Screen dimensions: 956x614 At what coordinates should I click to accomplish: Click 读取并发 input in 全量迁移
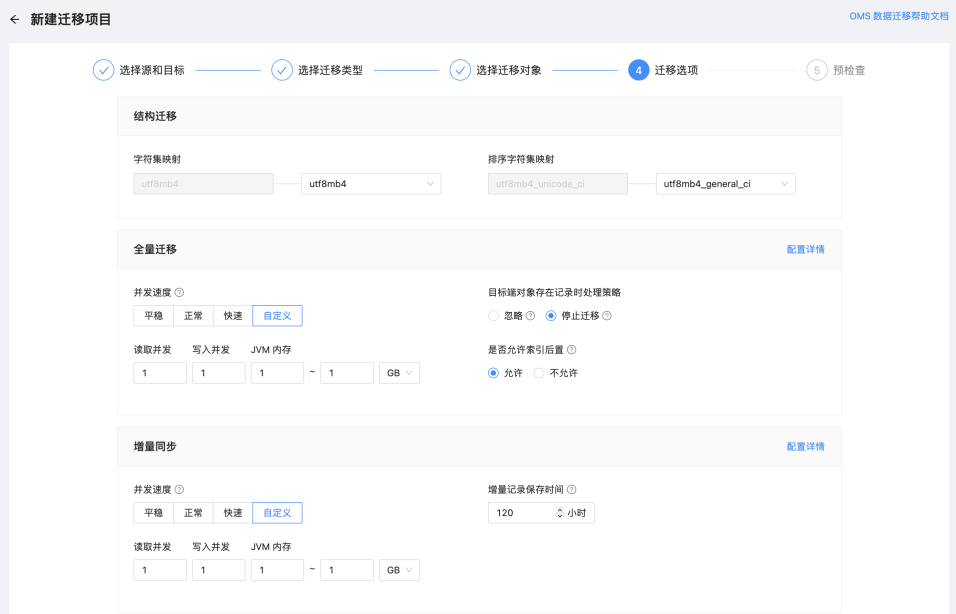coord(160,373)
